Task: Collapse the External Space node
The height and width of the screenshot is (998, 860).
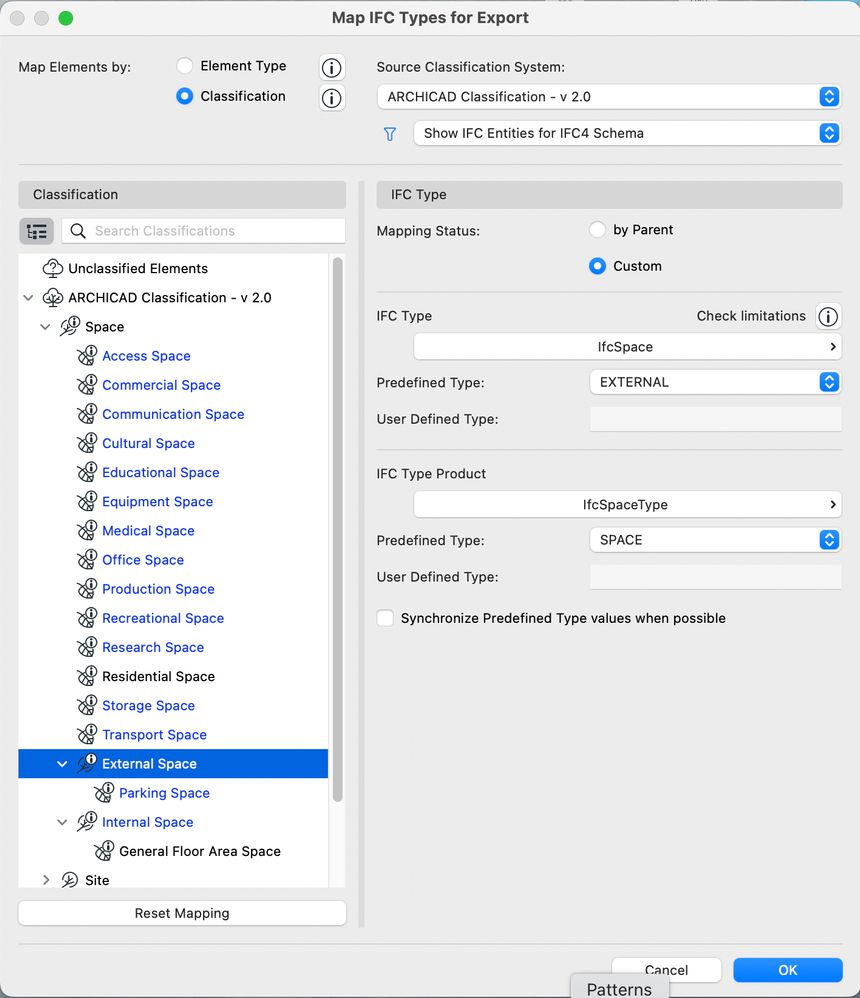Action: 62,764
